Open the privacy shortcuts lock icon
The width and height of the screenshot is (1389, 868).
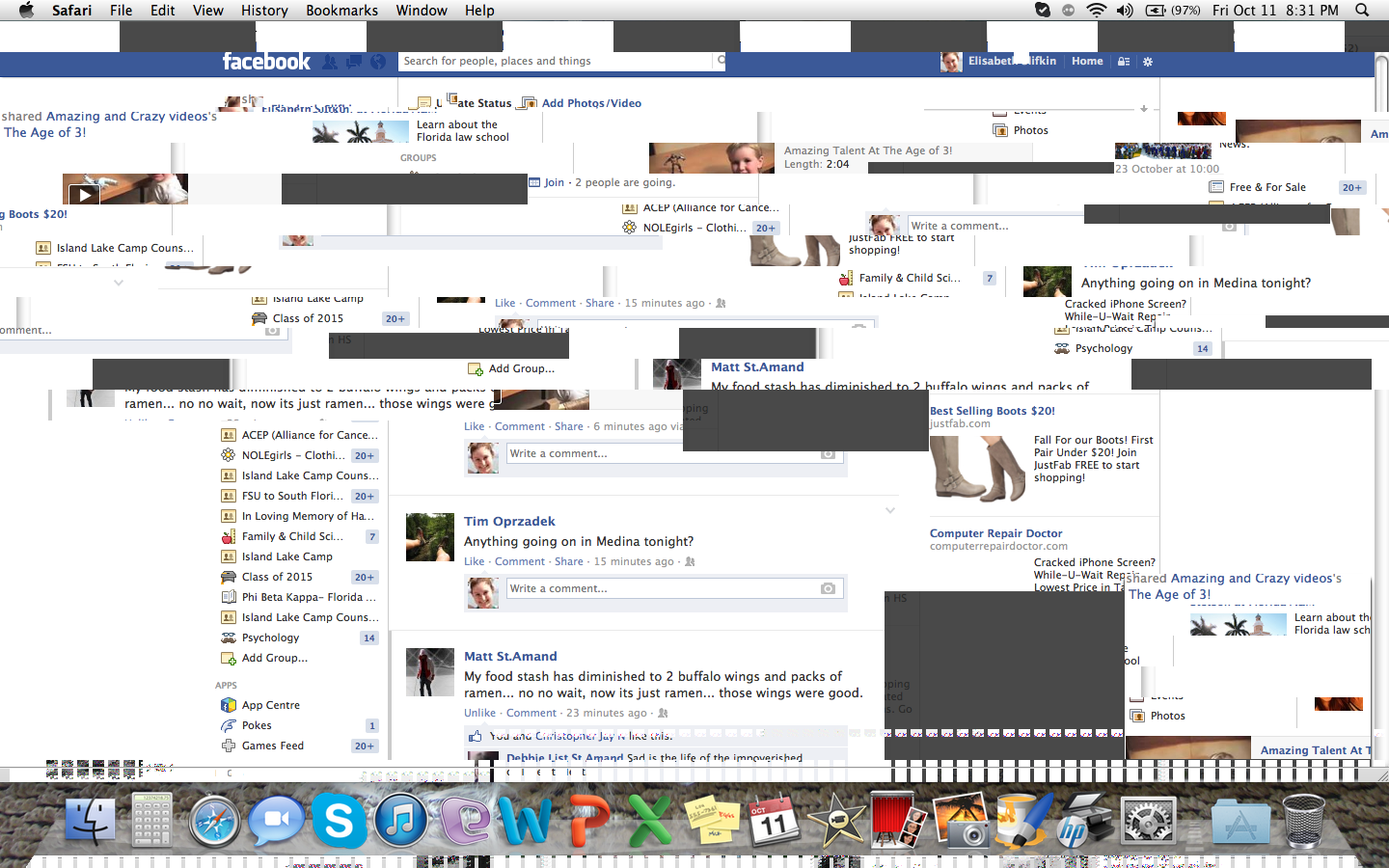tap(1123, 62)
